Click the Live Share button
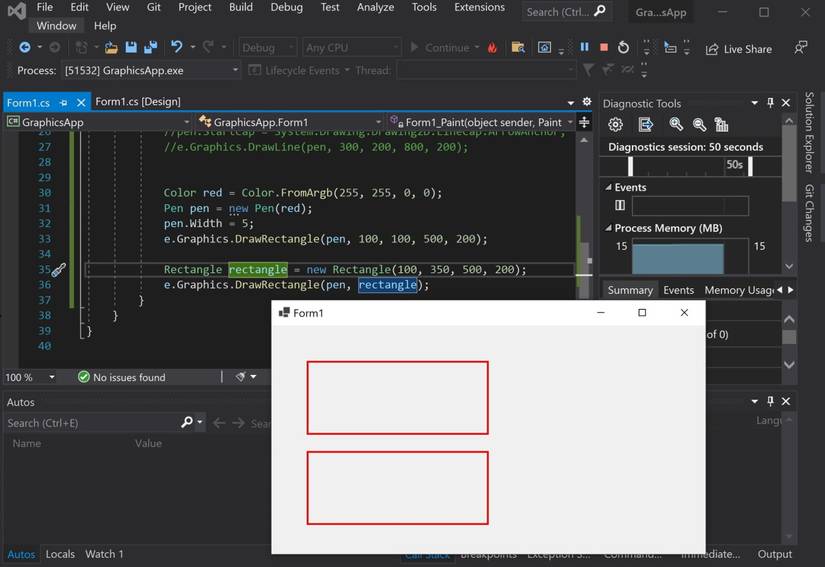 [x=739, y=49]
